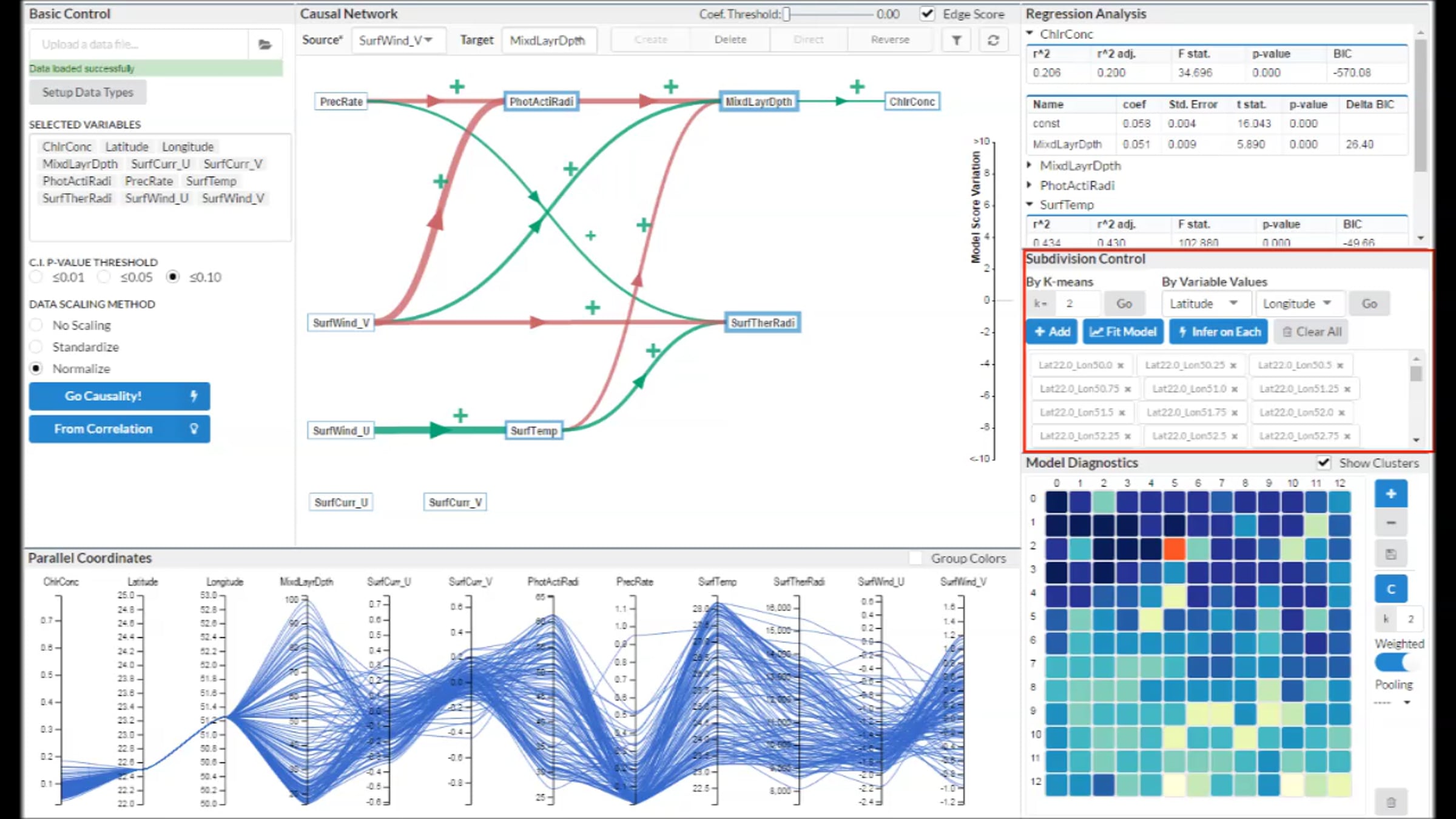
Task: Enable the Group Colors checkbox
Action: pos(915,558)
